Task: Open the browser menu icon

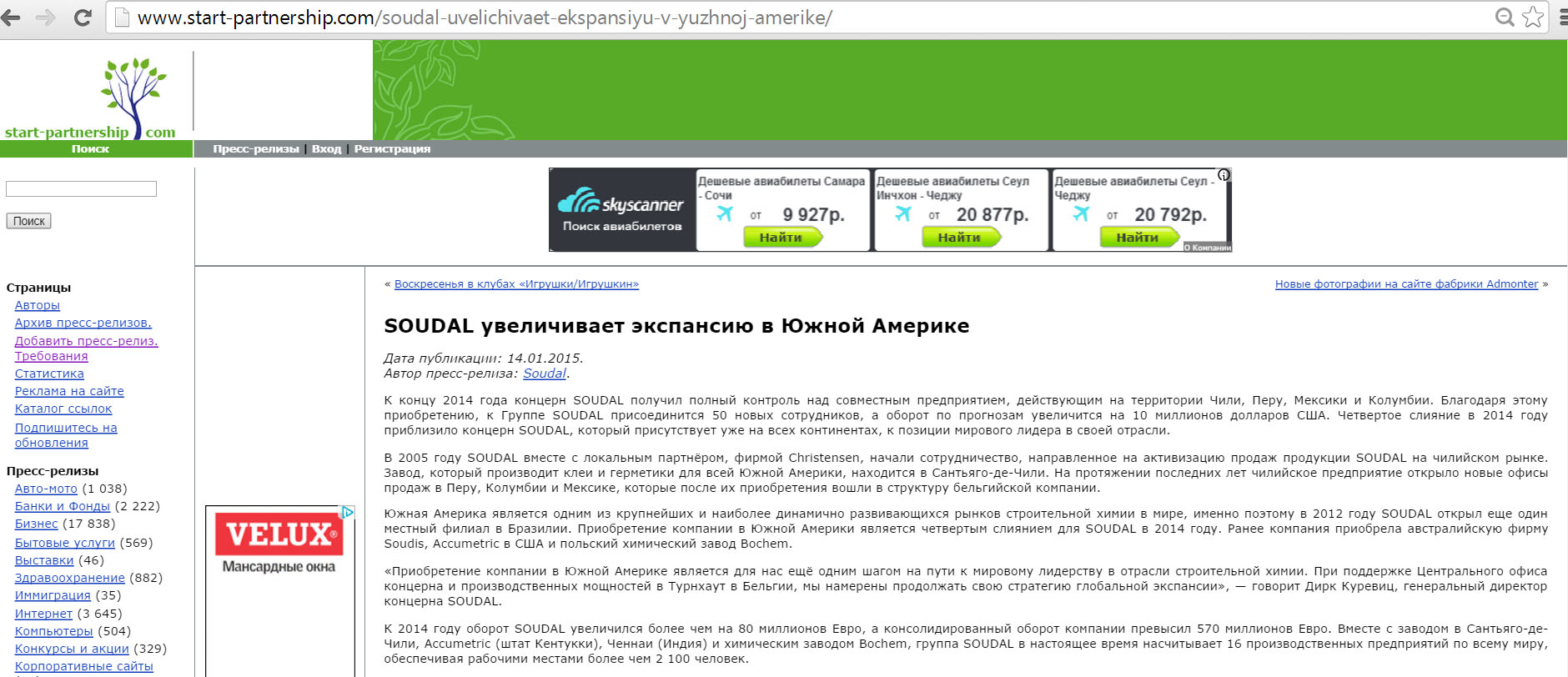Action: click(x=1564, y=18)
